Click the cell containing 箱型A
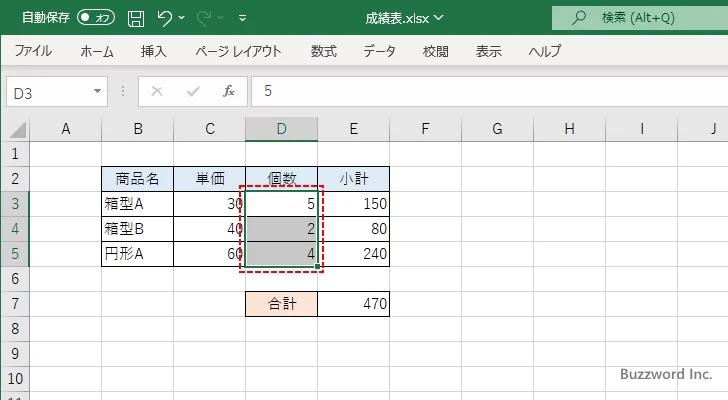The height and width of the screenshot is (400, 728). tap(137, 204)
